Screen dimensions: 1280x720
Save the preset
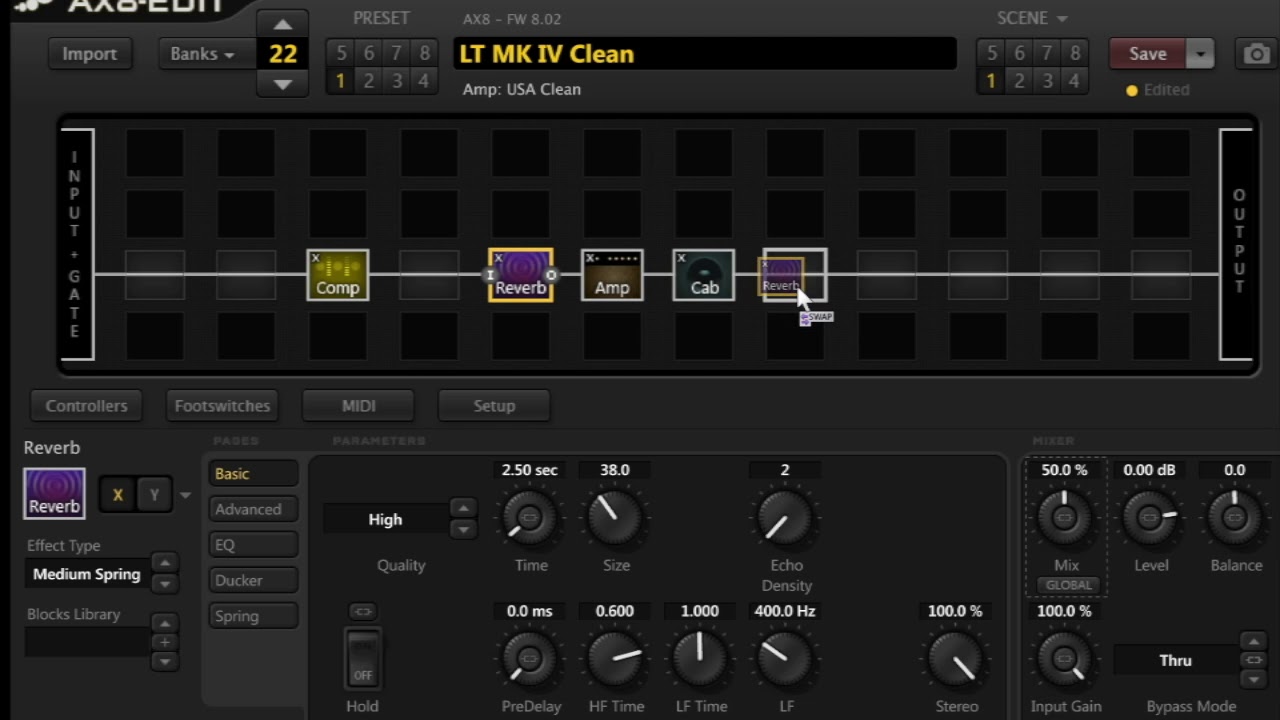coord(1148,54)
